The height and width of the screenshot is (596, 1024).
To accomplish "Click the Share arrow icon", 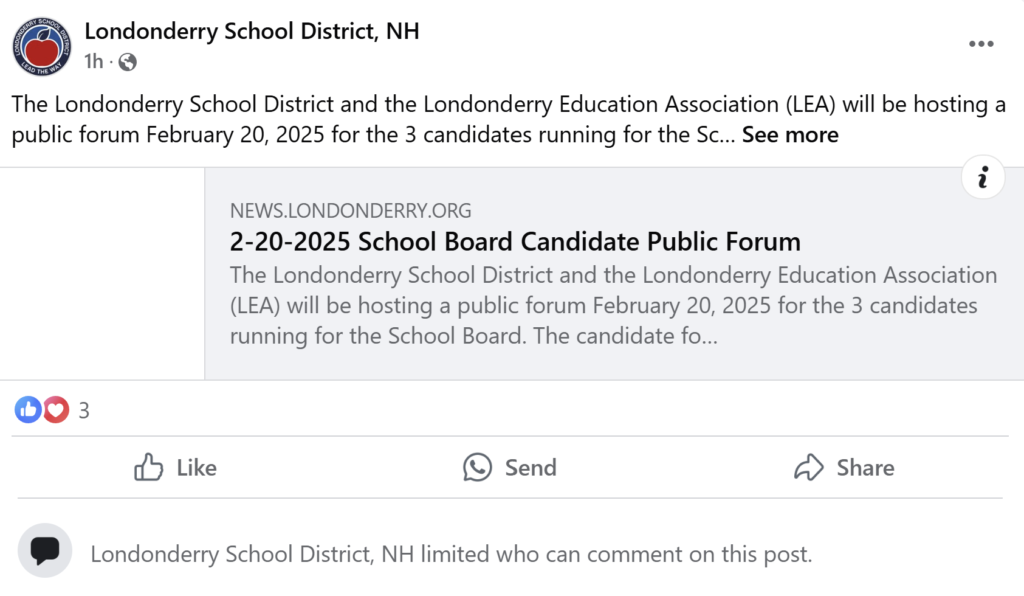I will coord(808,467).
